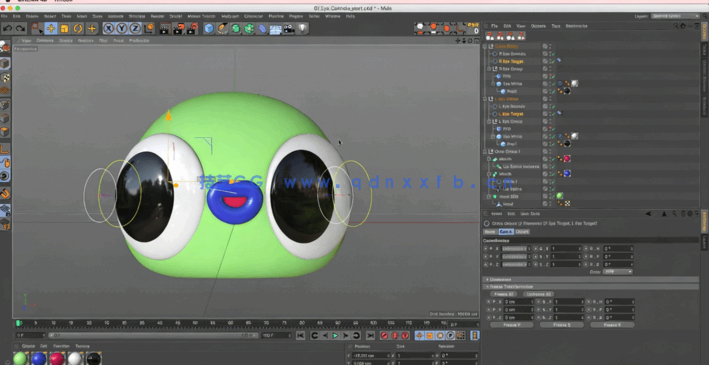Viewport: 709px width, 365px height.
Task: Click Play Forwards in timeline
Action: point(335,335)
